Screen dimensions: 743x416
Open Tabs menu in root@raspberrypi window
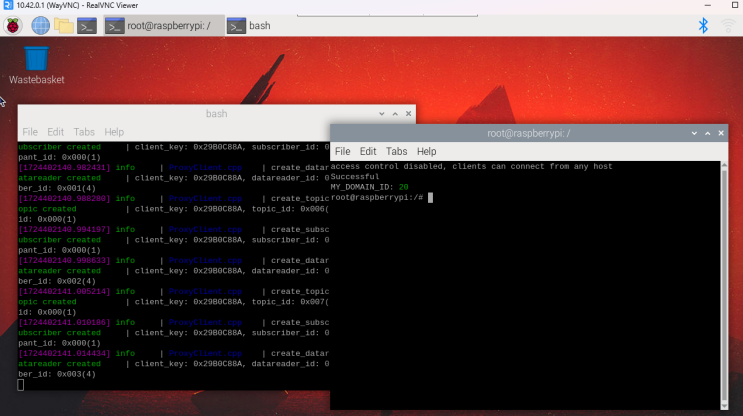coord(397,151)
